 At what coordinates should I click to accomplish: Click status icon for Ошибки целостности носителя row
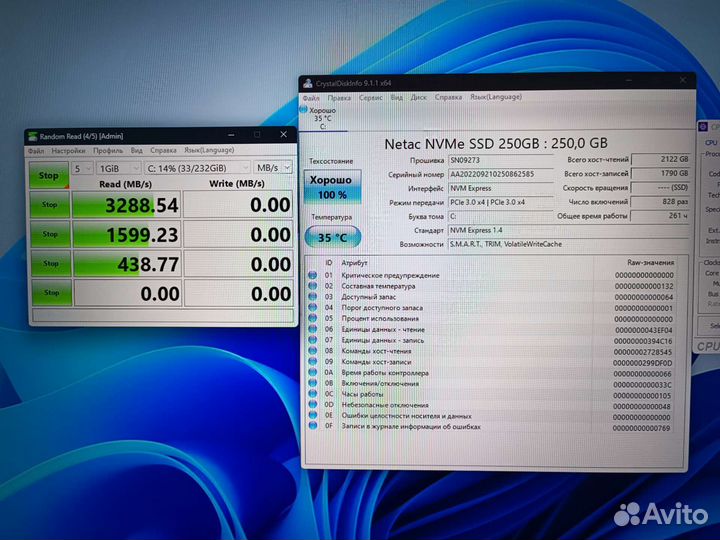tap(313, 415)
